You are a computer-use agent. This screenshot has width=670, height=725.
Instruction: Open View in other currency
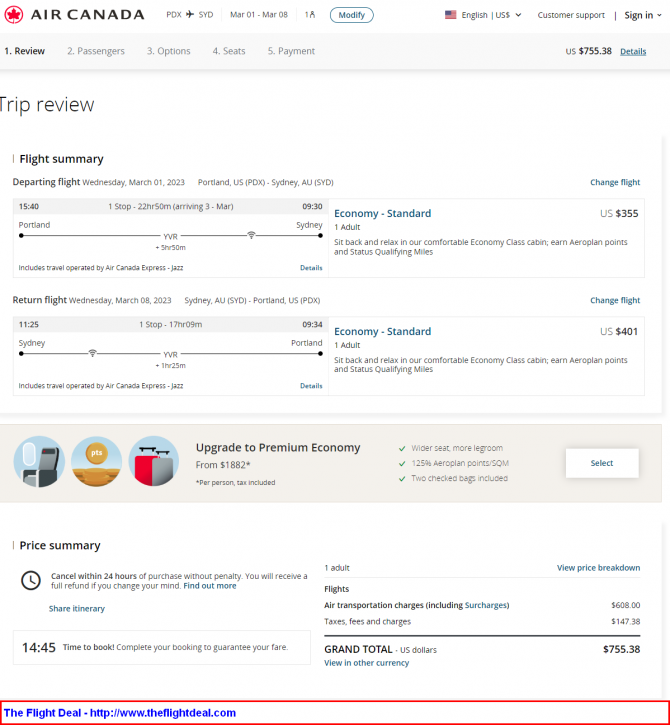click(x=367, y=663)
